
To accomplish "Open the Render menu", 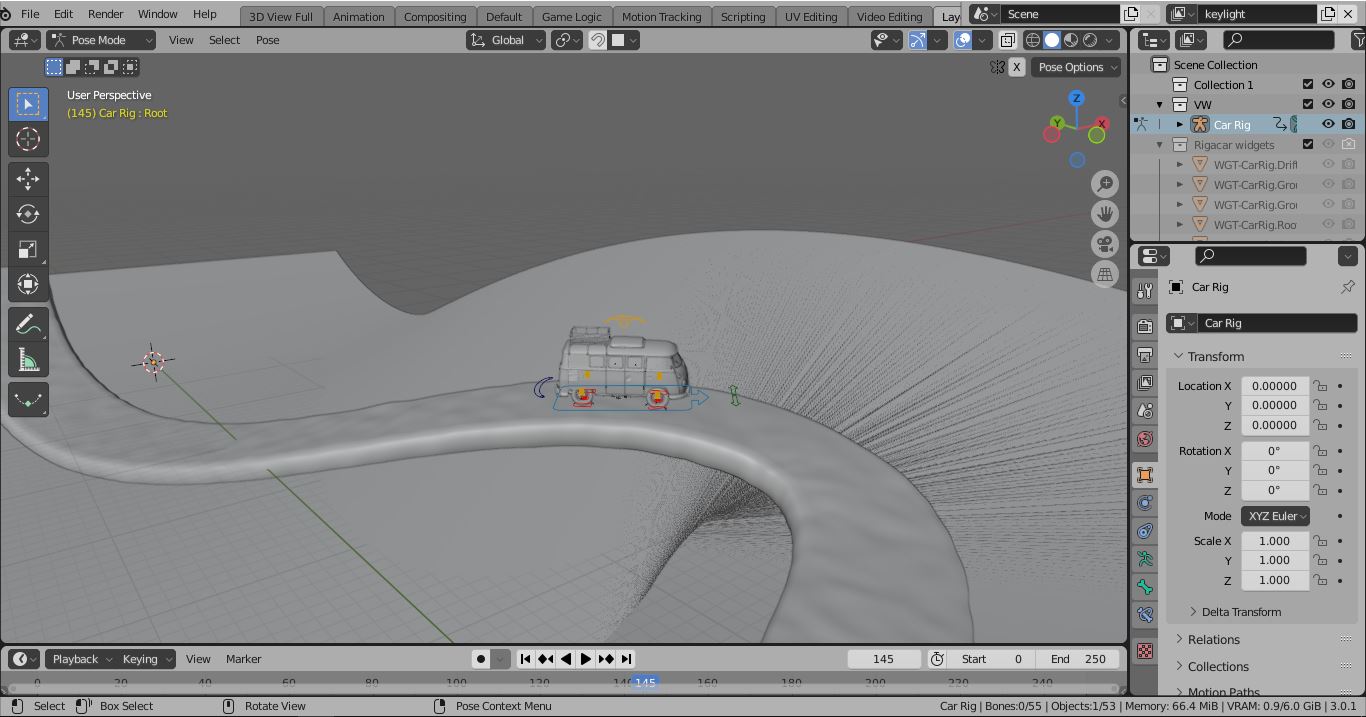I will click(105, 14).
